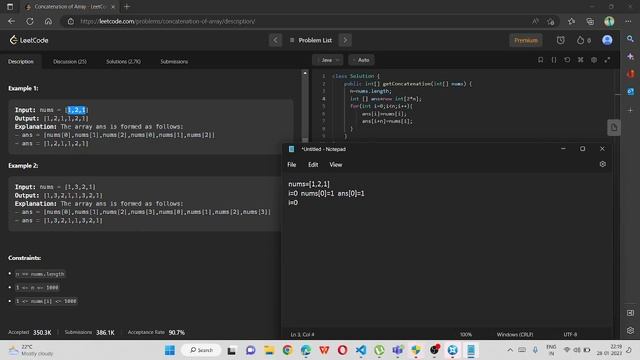Click the Edge sidebar Copilot sparkle icon
Image resolution: width=640 pixels, height=360 pixels.
coord(630,56)
